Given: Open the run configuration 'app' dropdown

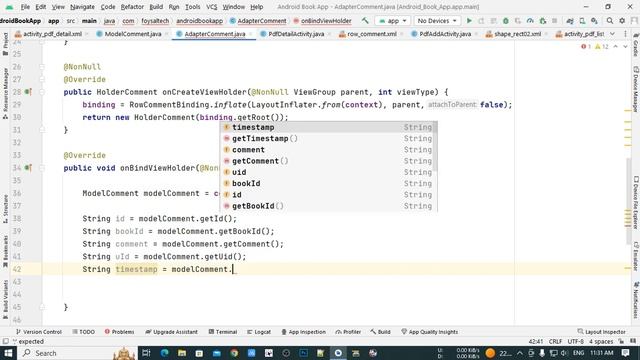Looking at the screenshot, I should pyautogui.click(x=393, y=21).
